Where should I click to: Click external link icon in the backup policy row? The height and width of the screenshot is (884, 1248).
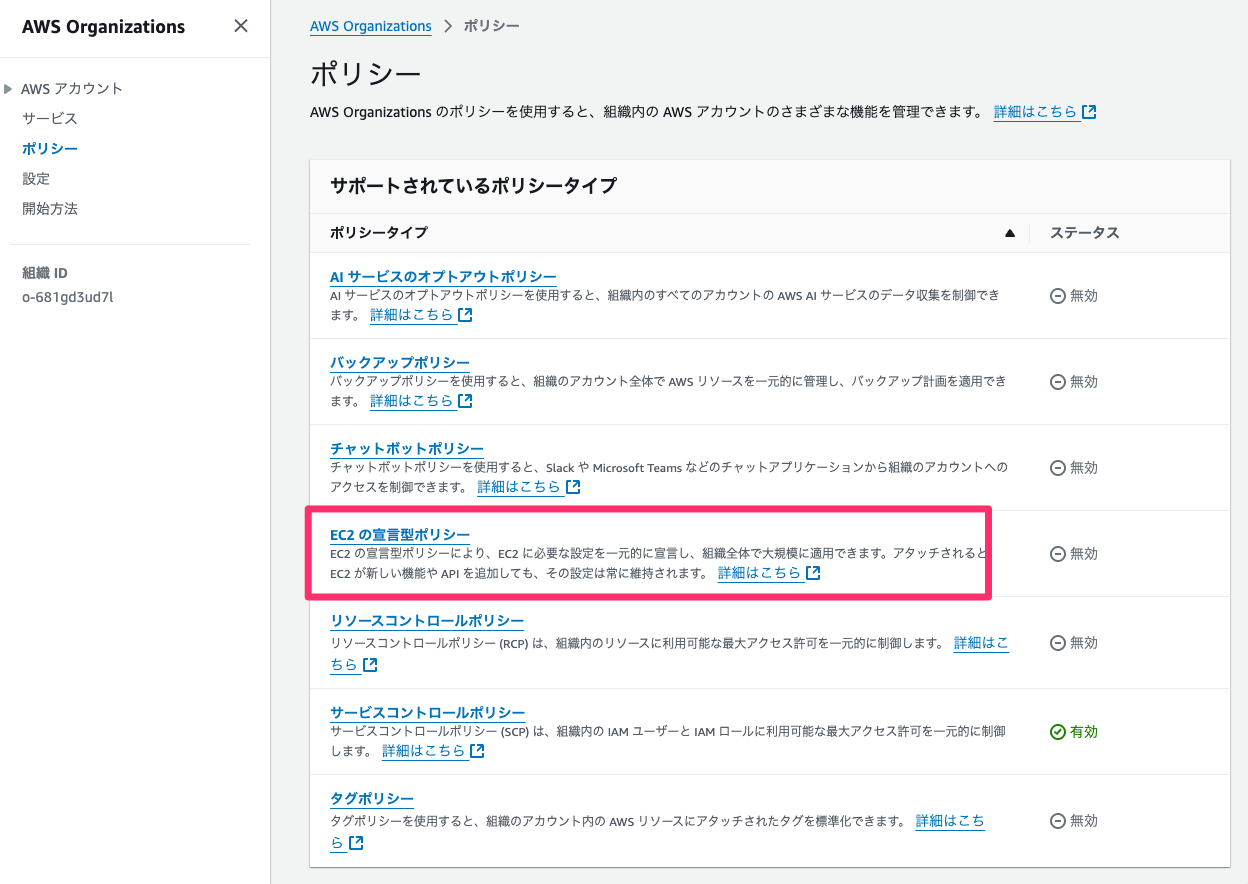click(465, 400)
